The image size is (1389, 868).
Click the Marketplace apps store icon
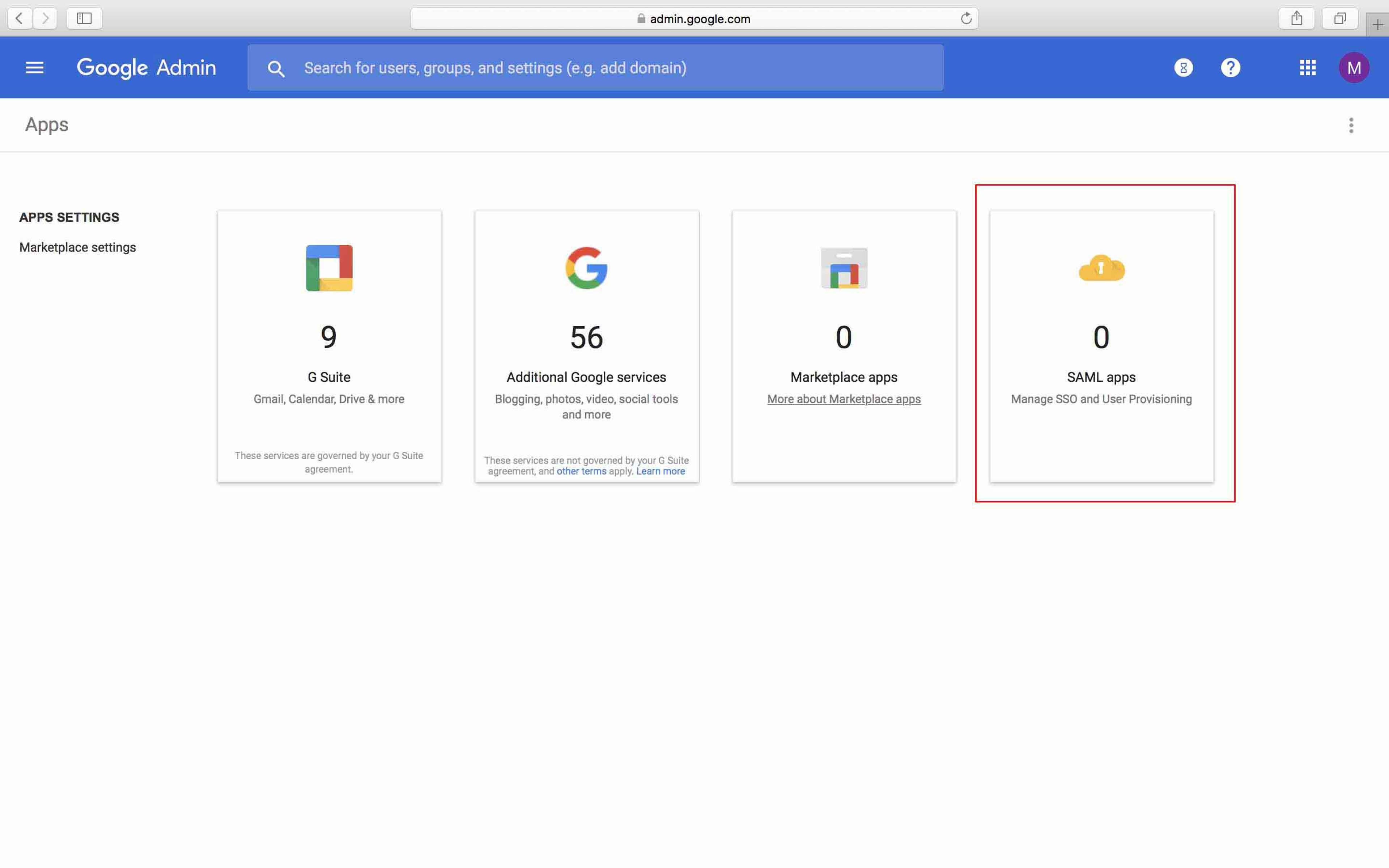click(x=844, y=268)
